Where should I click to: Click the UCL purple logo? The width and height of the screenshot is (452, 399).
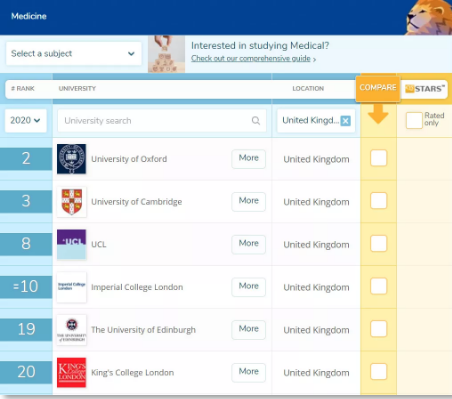(x=71, y=244)
